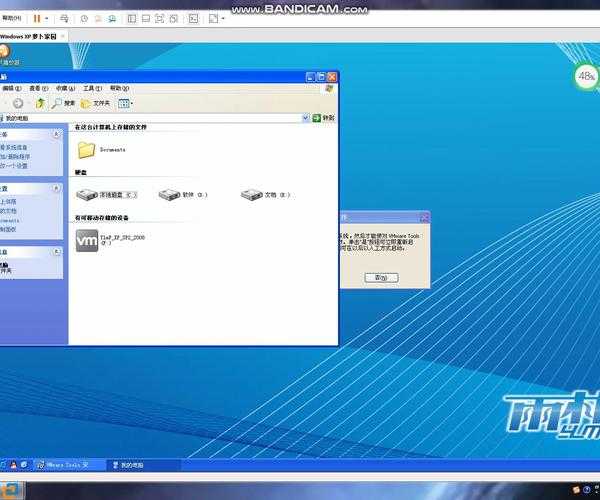The image size is (600, 500).
Task: Select the documents E: drive icon
Action: [252, 195]
